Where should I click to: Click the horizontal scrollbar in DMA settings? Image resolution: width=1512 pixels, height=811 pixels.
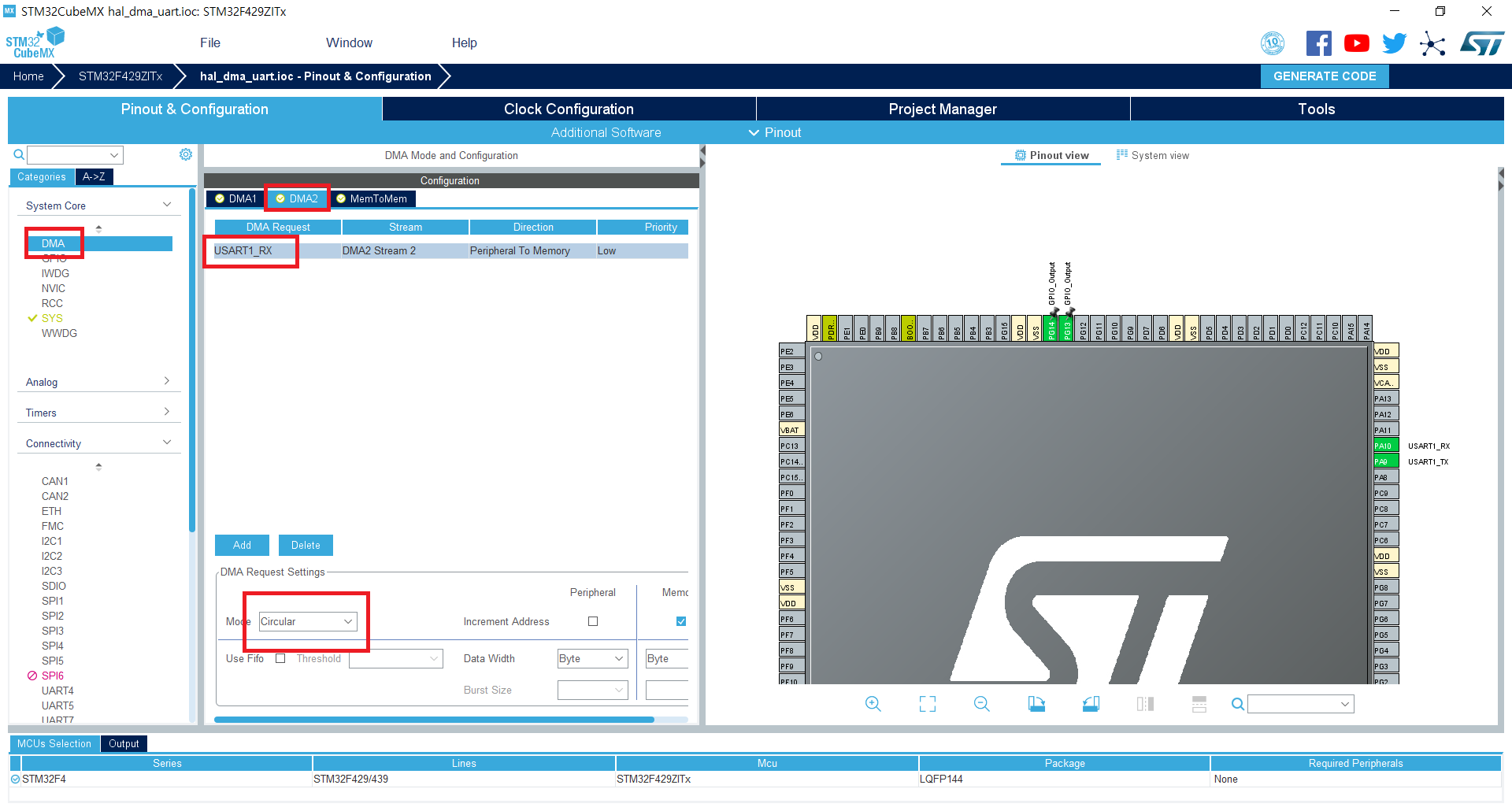(x=434, y=719)
